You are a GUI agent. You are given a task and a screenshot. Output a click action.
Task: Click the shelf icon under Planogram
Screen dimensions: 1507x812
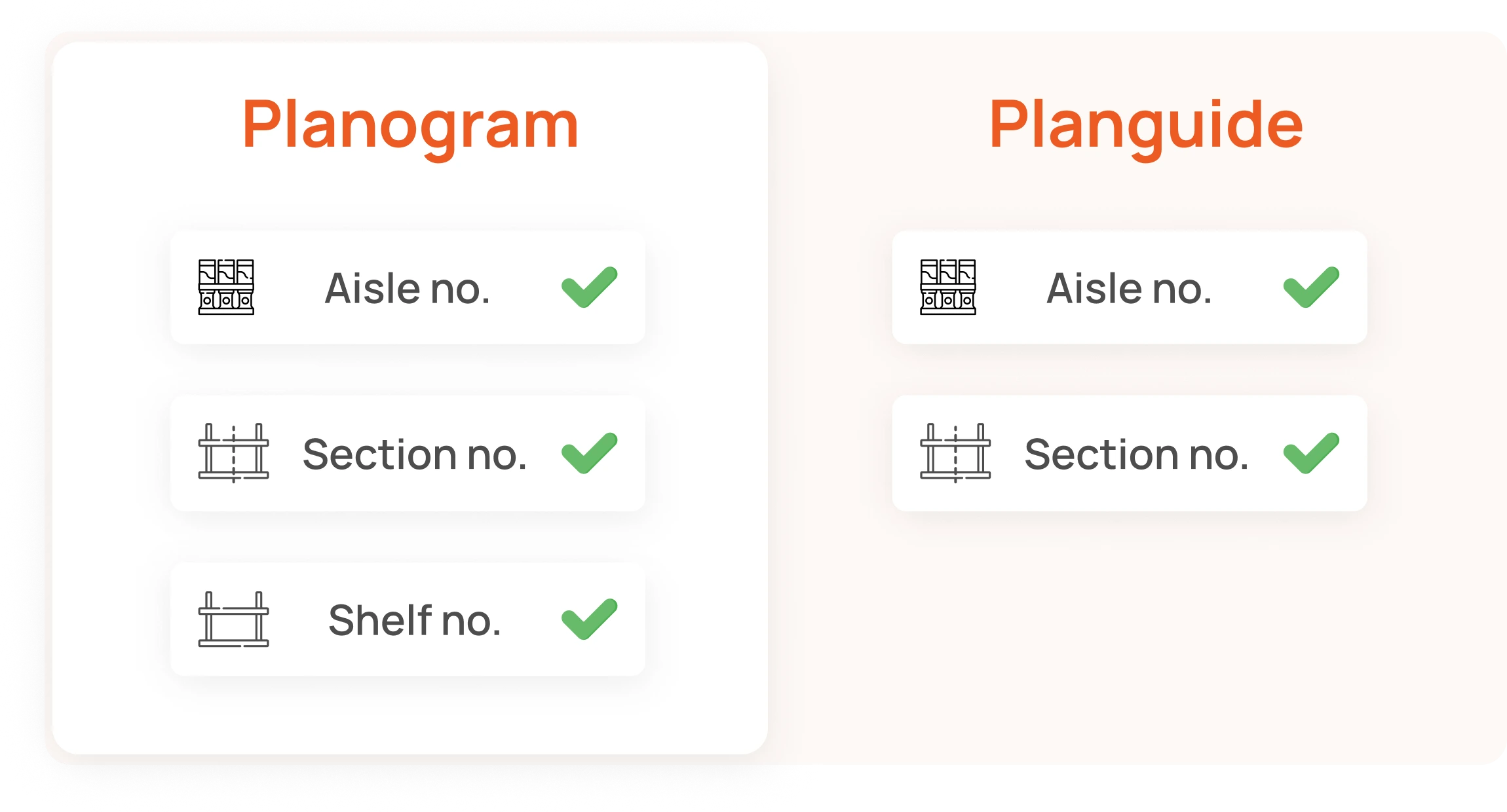(x=233, y=619)
